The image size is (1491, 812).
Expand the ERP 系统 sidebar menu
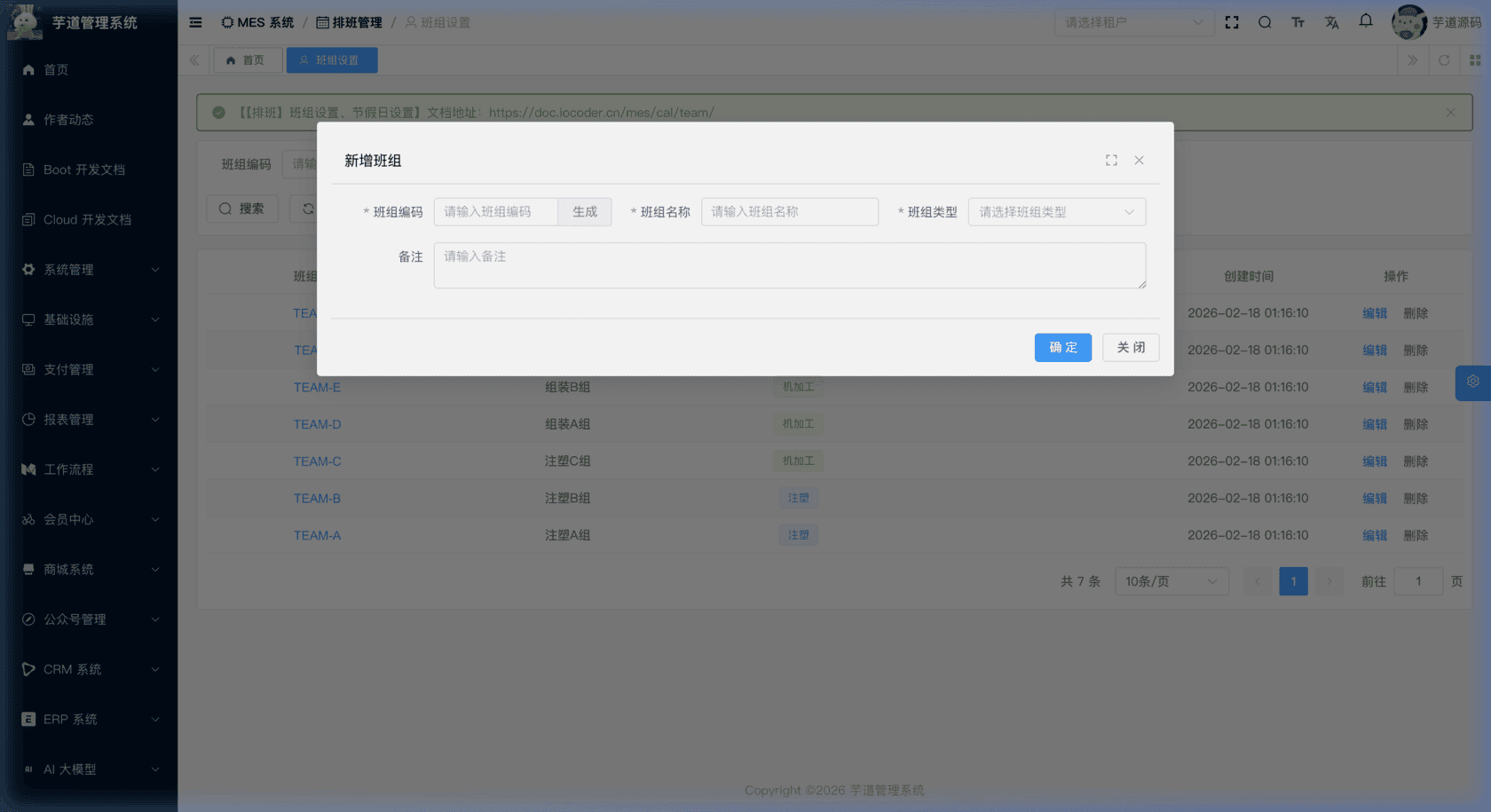coord(89,720)
